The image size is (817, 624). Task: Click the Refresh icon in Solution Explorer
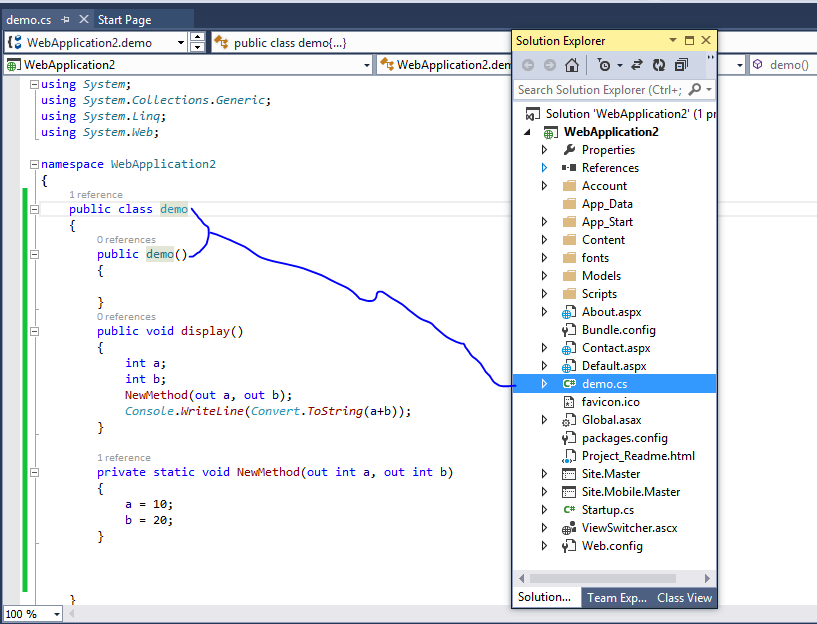pyautogui.click(x=659, y=65)
